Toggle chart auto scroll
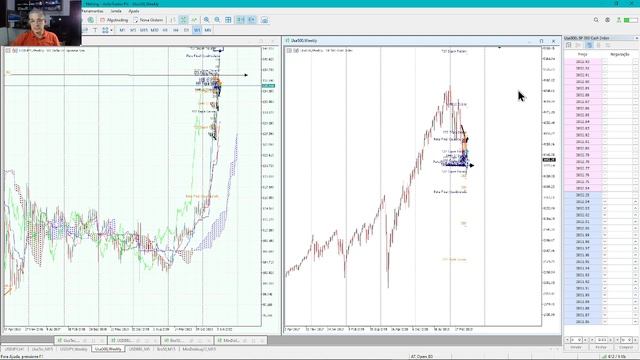Image resolution: width=640 pixels, height=360 pixels. coord(240,20)
